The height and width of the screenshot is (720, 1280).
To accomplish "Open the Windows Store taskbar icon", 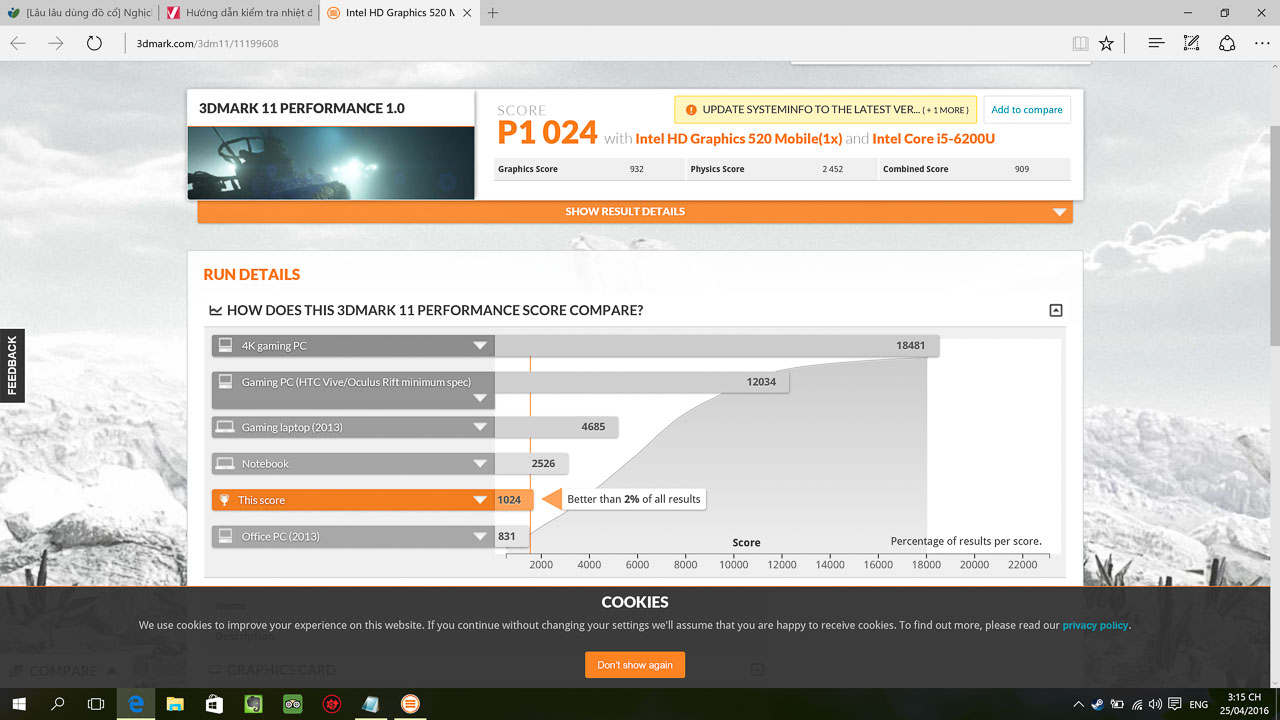I will point(214,704).
